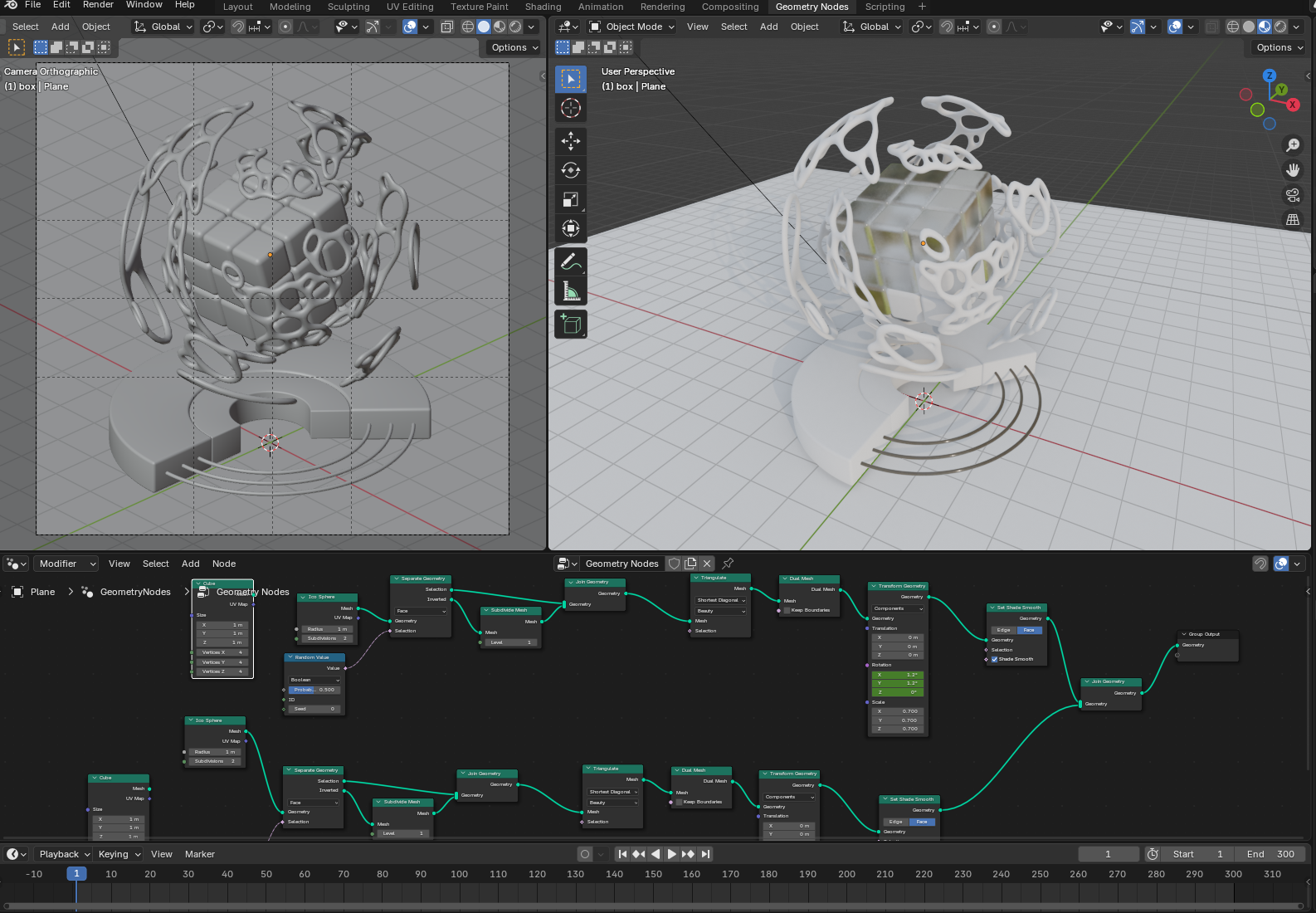The image size is (1316, 913).
Task: Toggle auto keying record button in timeline
Action: tap(585, 854)
